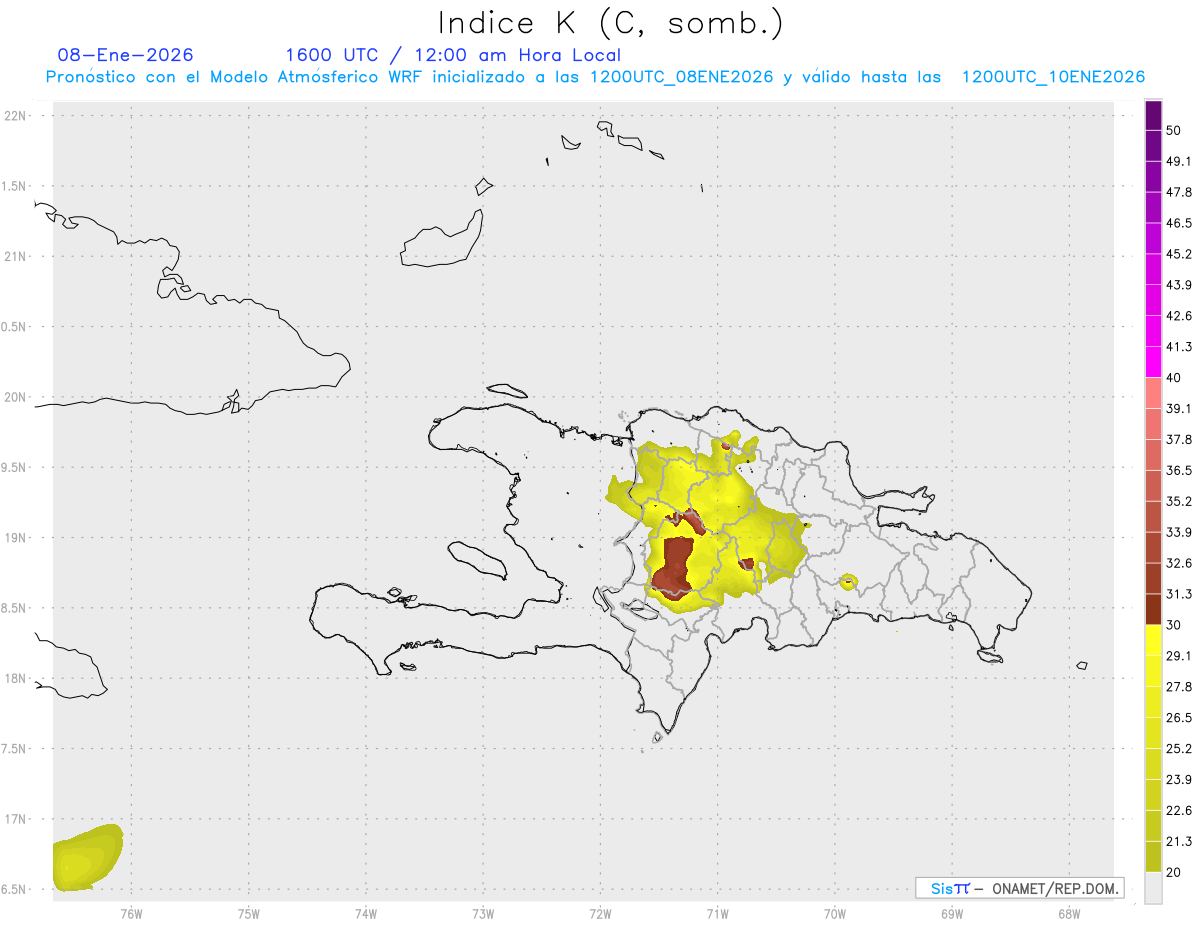Click the small isolated yellow spot near 70W
Viewport: 1200px width, 927px height.
(x=848, y=581)
